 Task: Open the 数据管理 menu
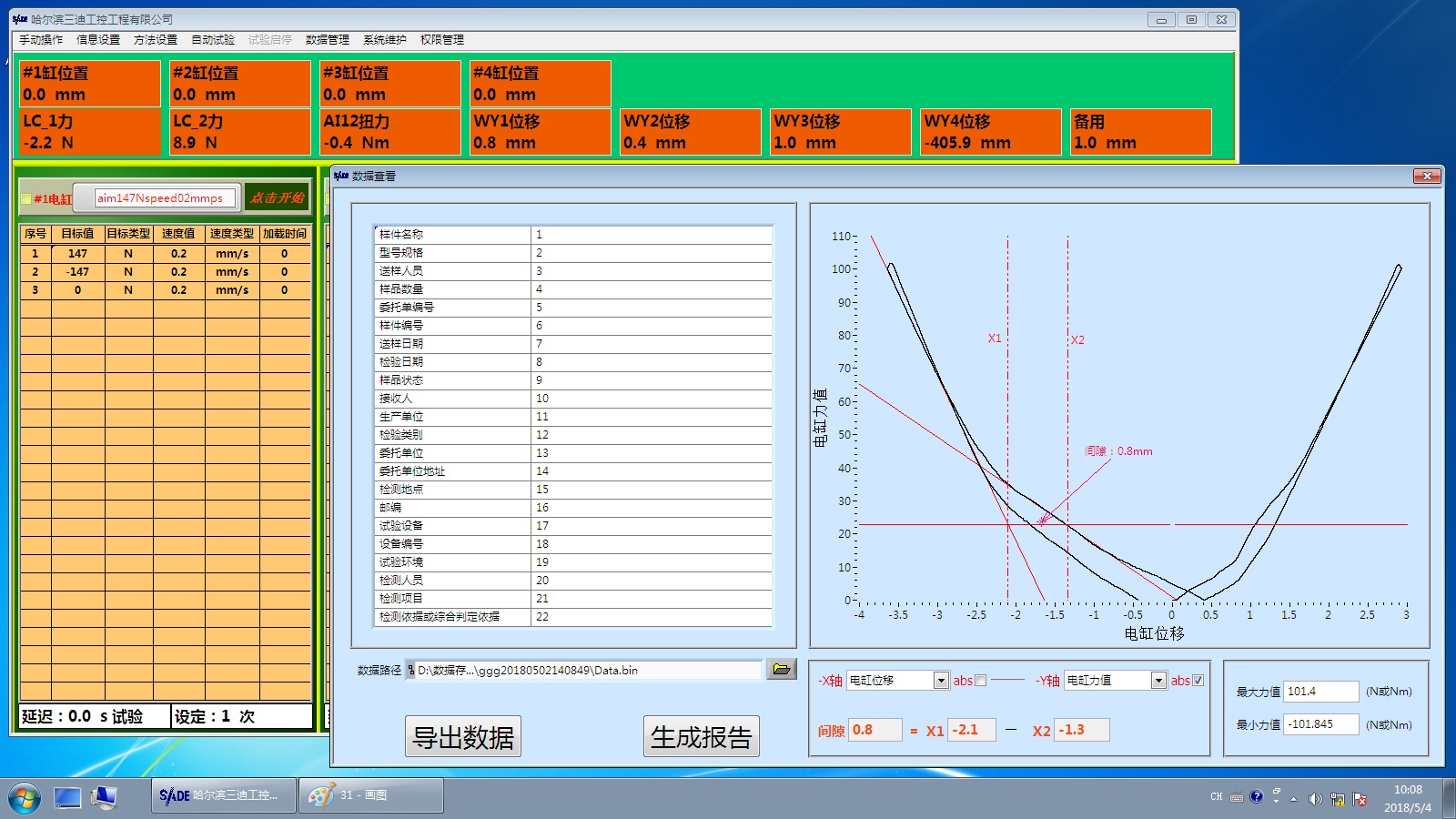[x=327, y=40]
